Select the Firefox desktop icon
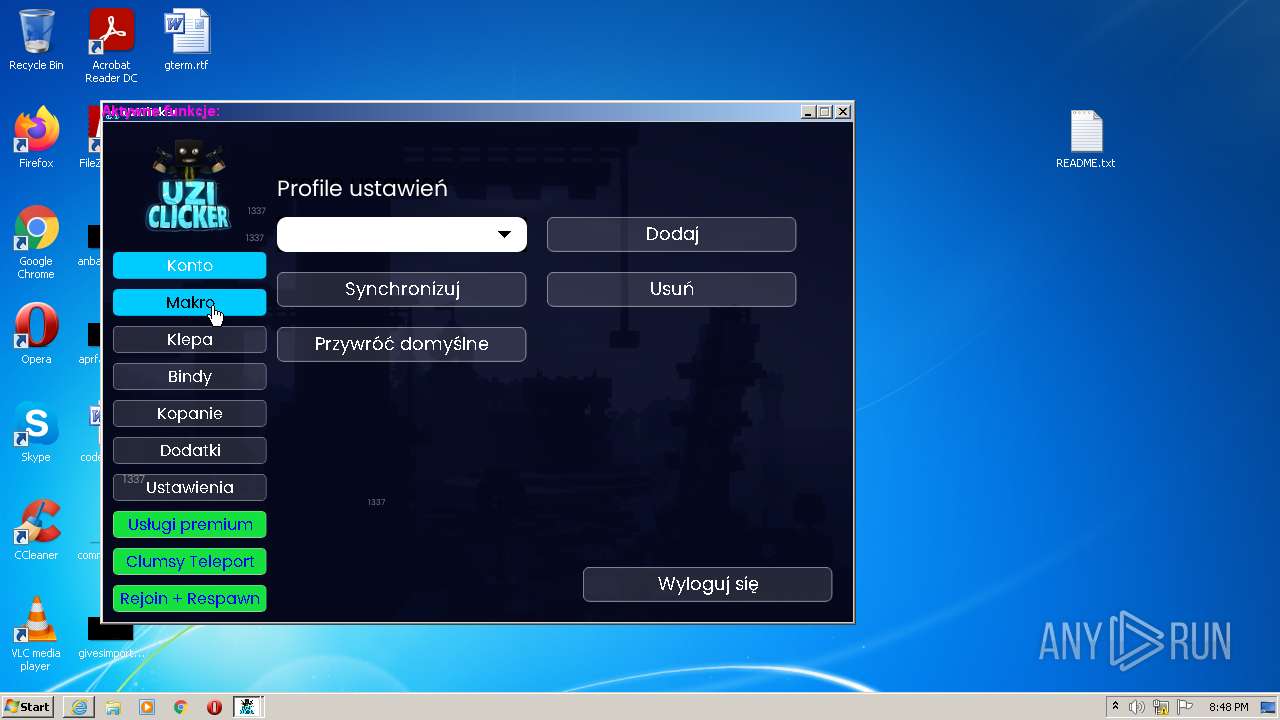 pyautogui.click(x=36, y=138)
